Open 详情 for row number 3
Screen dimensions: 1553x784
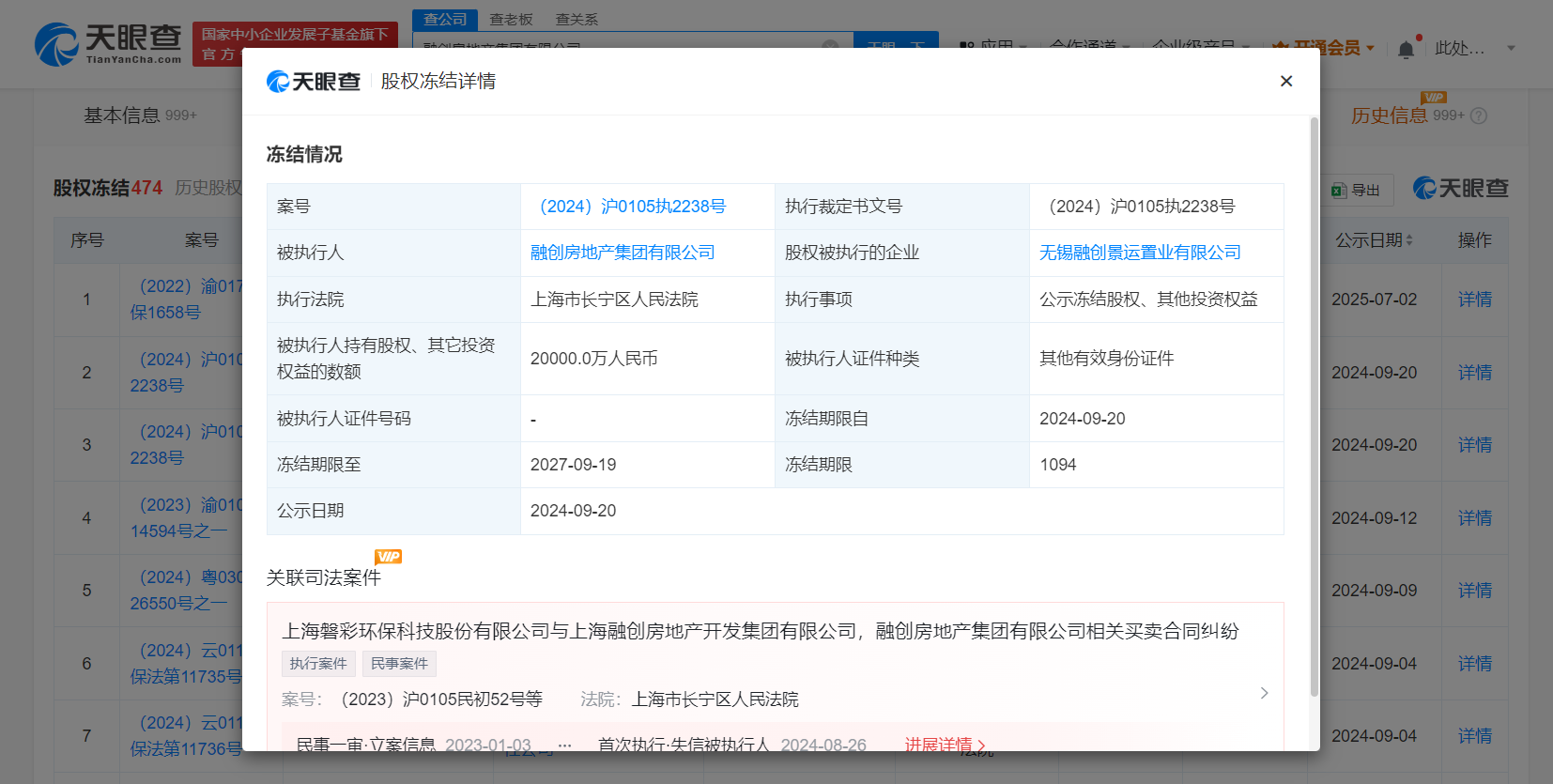pyautogui.click(x=1475, y=445)
